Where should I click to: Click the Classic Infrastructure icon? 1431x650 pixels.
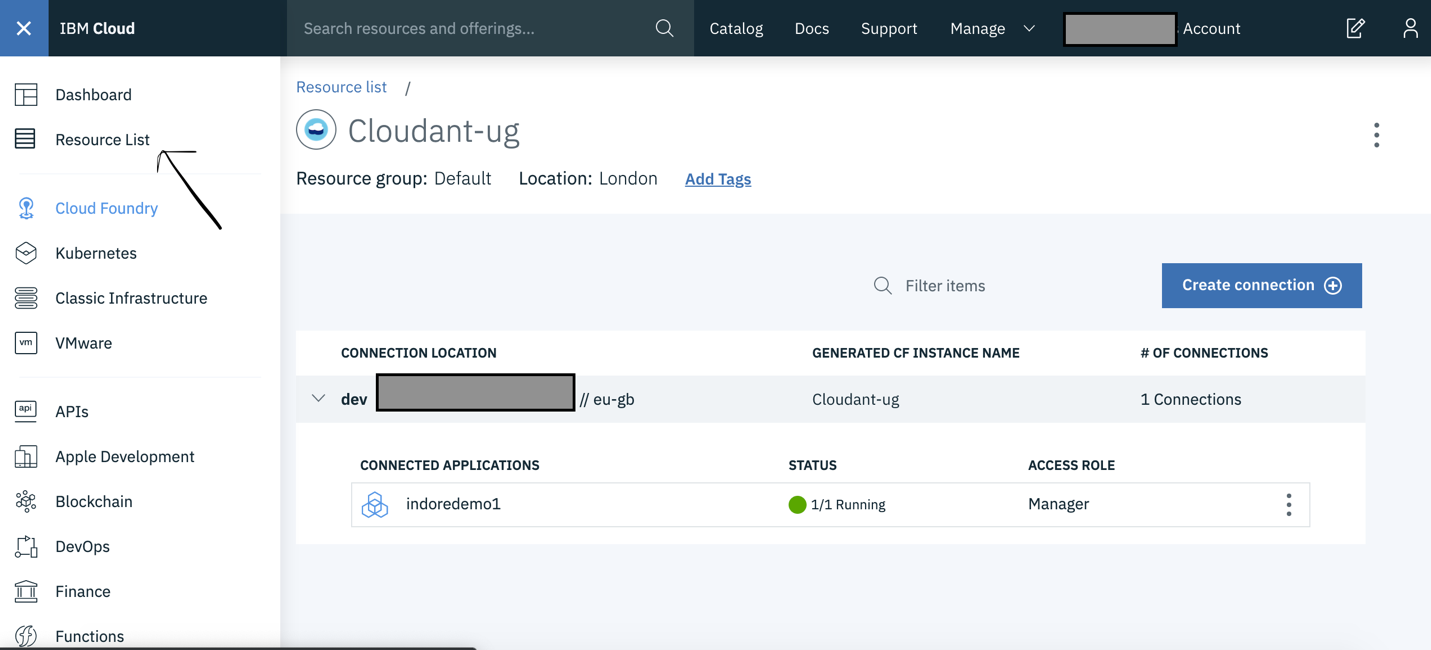26,298
